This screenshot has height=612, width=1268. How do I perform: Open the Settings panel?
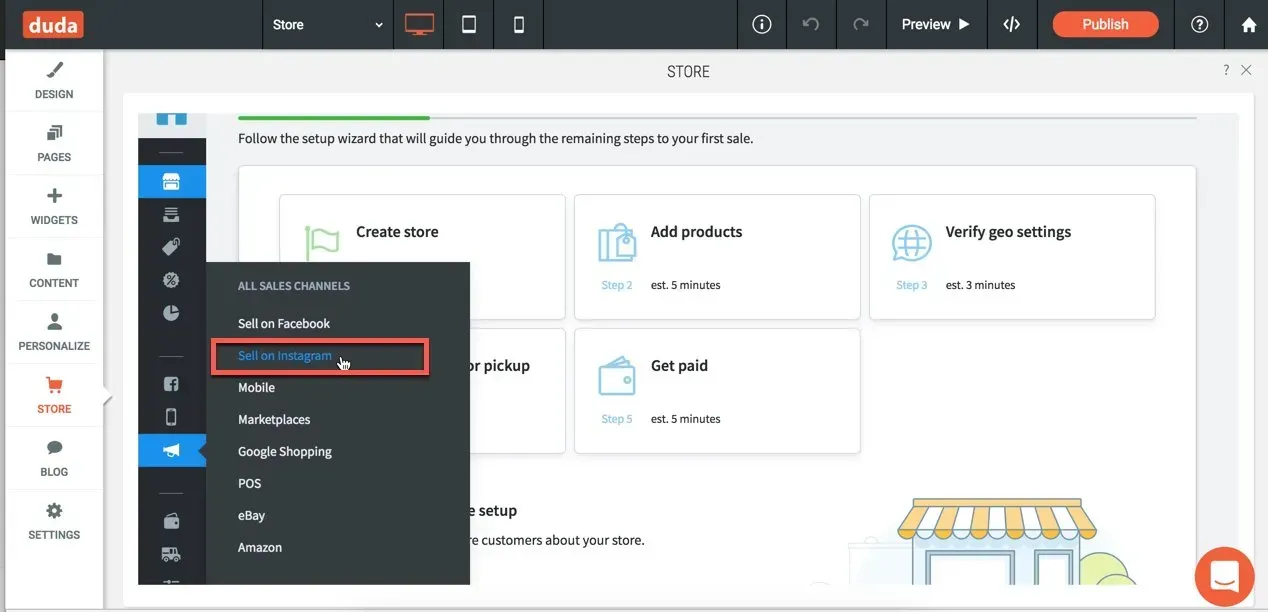[54, 522]
